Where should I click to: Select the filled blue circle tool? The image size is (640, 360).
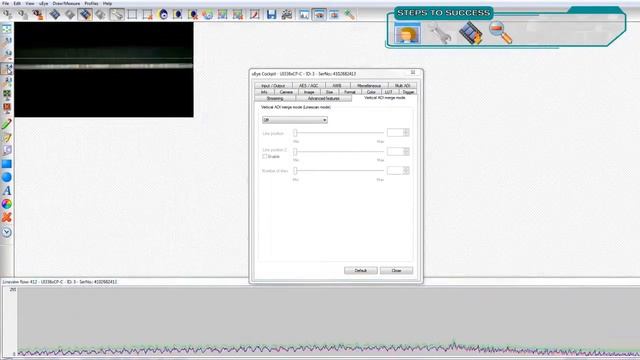(x=7, y=177)
